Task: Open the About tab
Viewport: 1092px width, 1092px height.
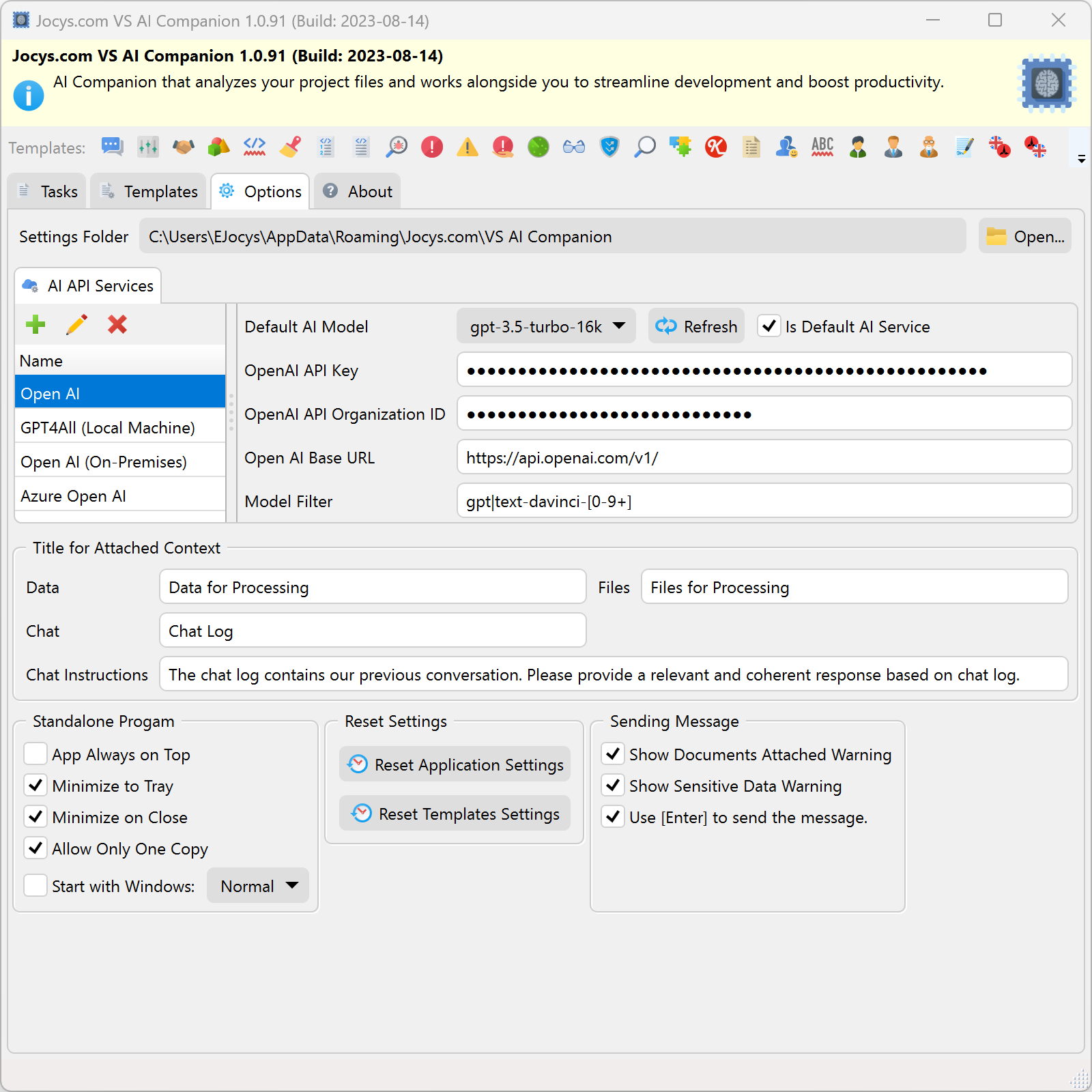Action: pyautogui.click(x=357, y=191)
